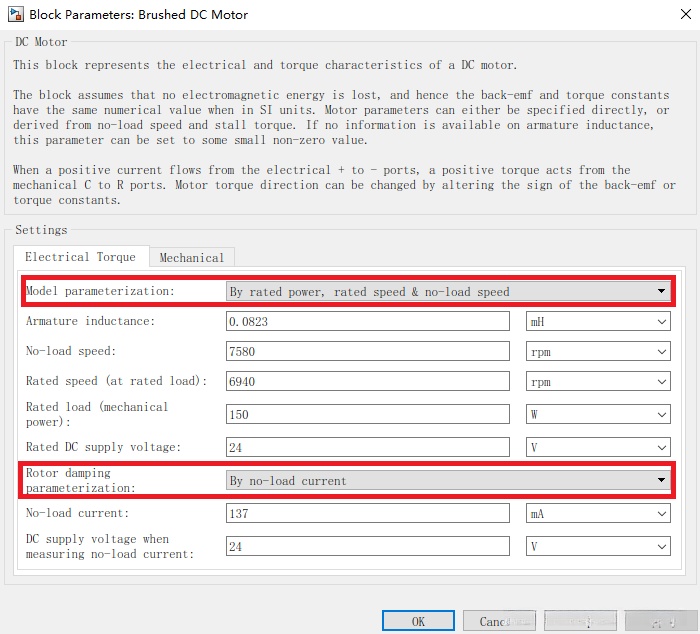Click the Cancel button
The height and width of the screenshot is (634, 700).
coord(499,621)
